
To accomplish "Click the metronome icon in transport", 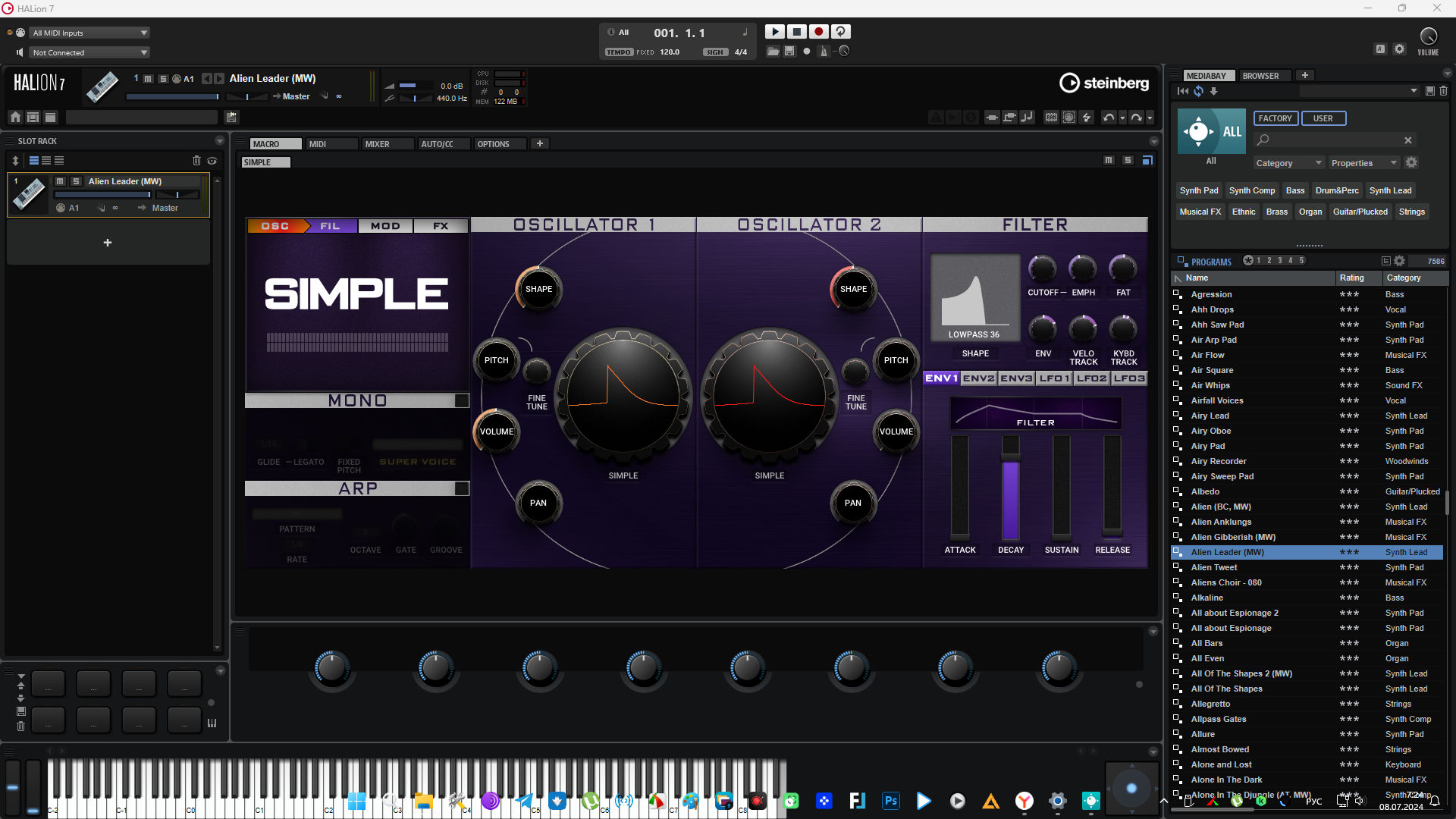I will (x=824, y=51).
